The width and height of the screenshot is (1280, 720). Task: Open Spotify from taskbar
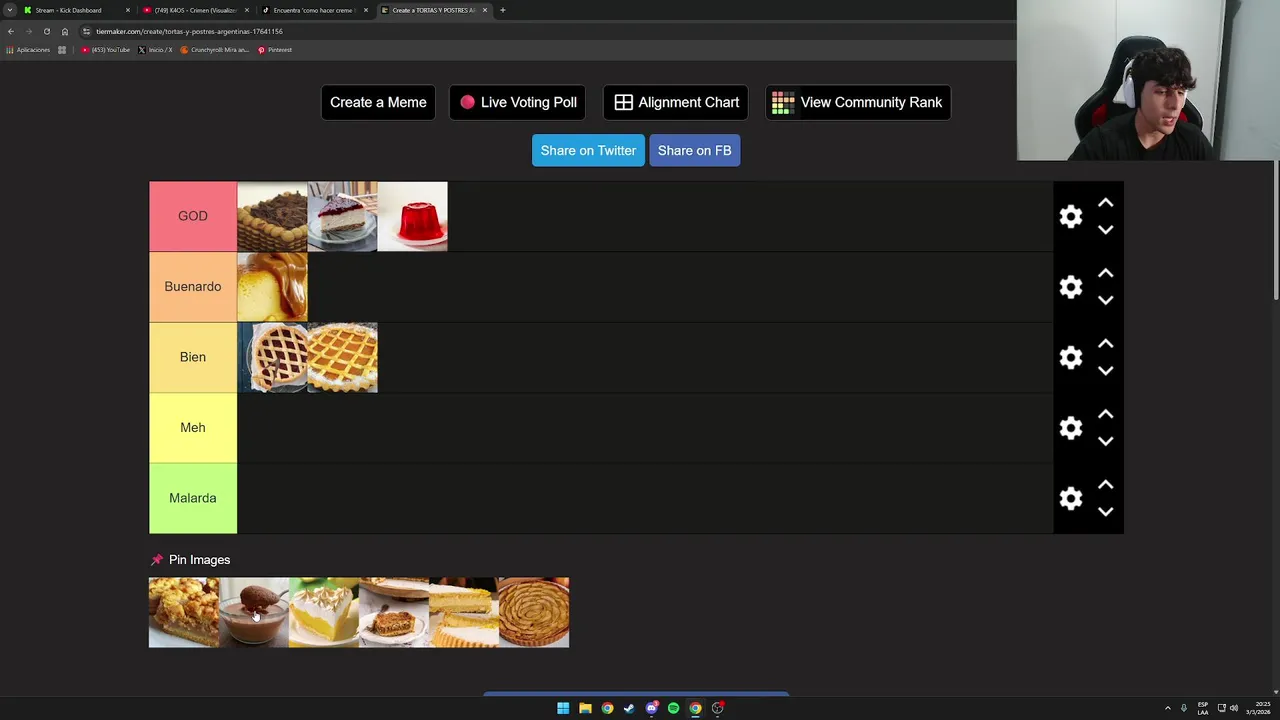pyautogui.click(x=673, y=708)
